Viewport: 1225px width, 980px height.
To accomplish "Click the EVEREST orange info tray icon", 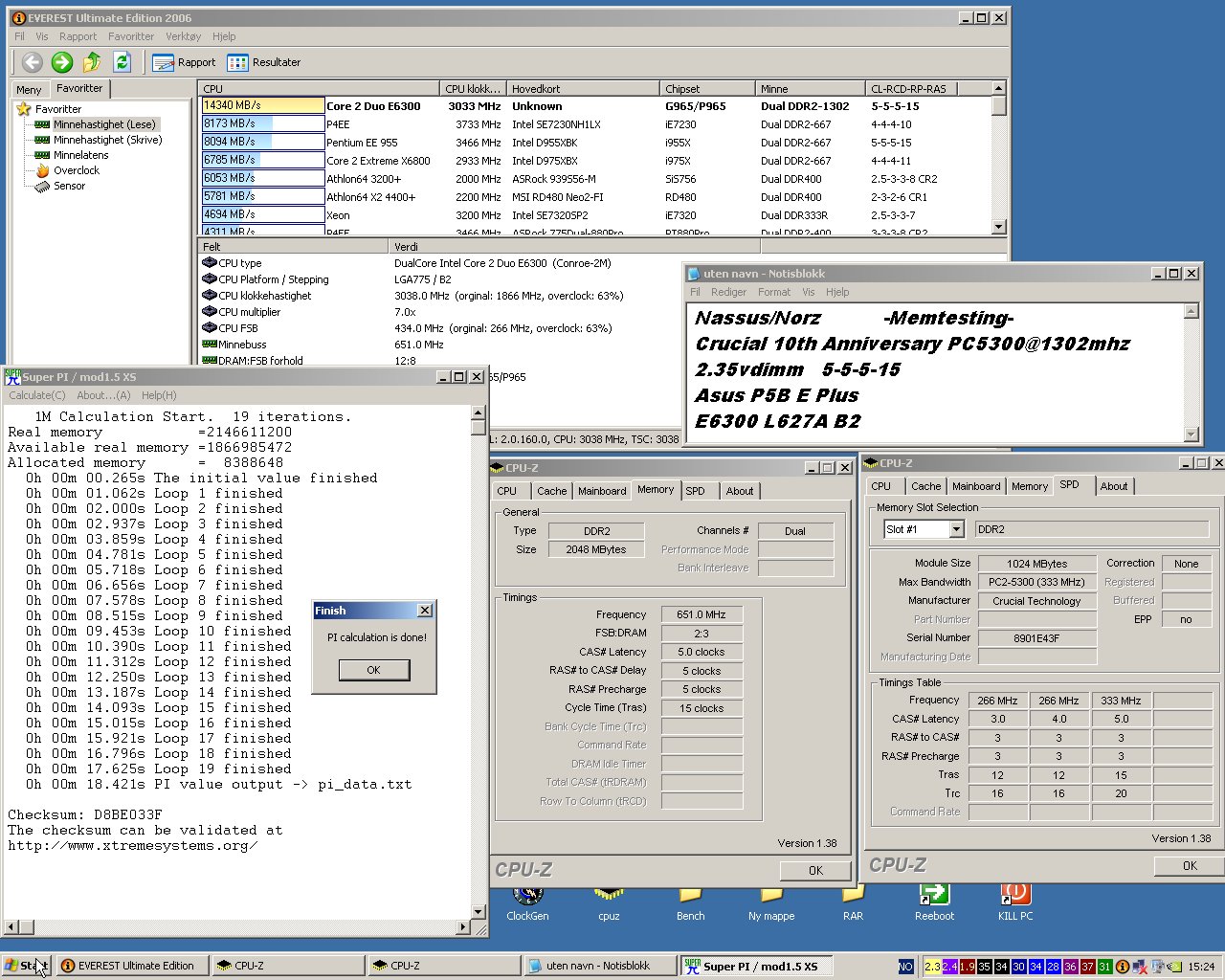I will tap(1123, 967).
